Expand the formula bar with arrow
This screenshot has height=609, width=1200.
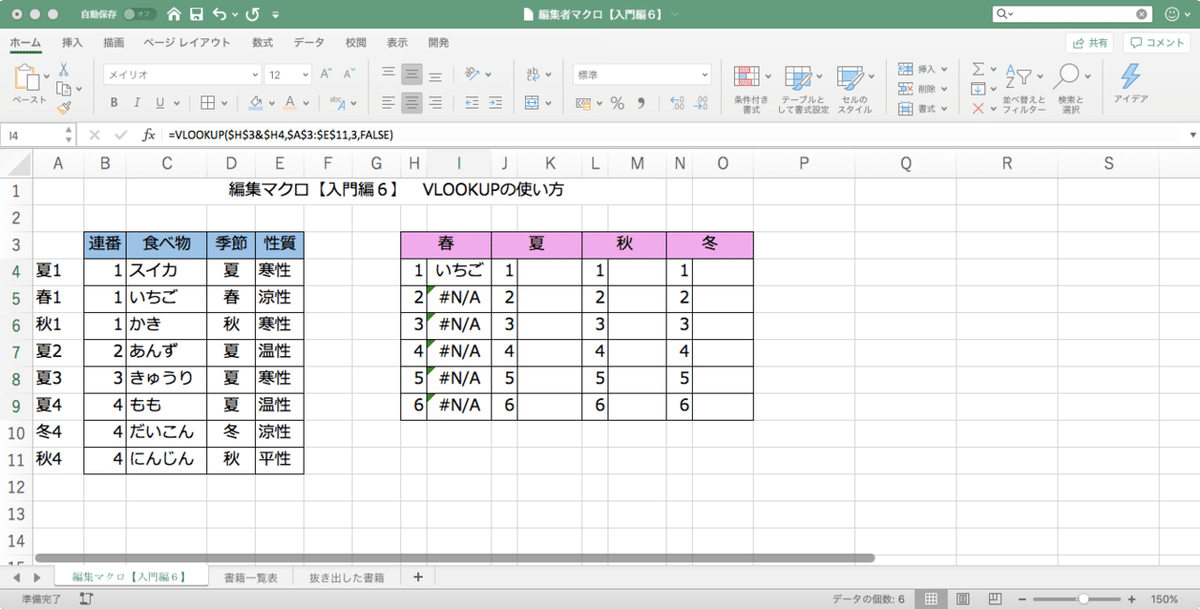point(1192,134)
